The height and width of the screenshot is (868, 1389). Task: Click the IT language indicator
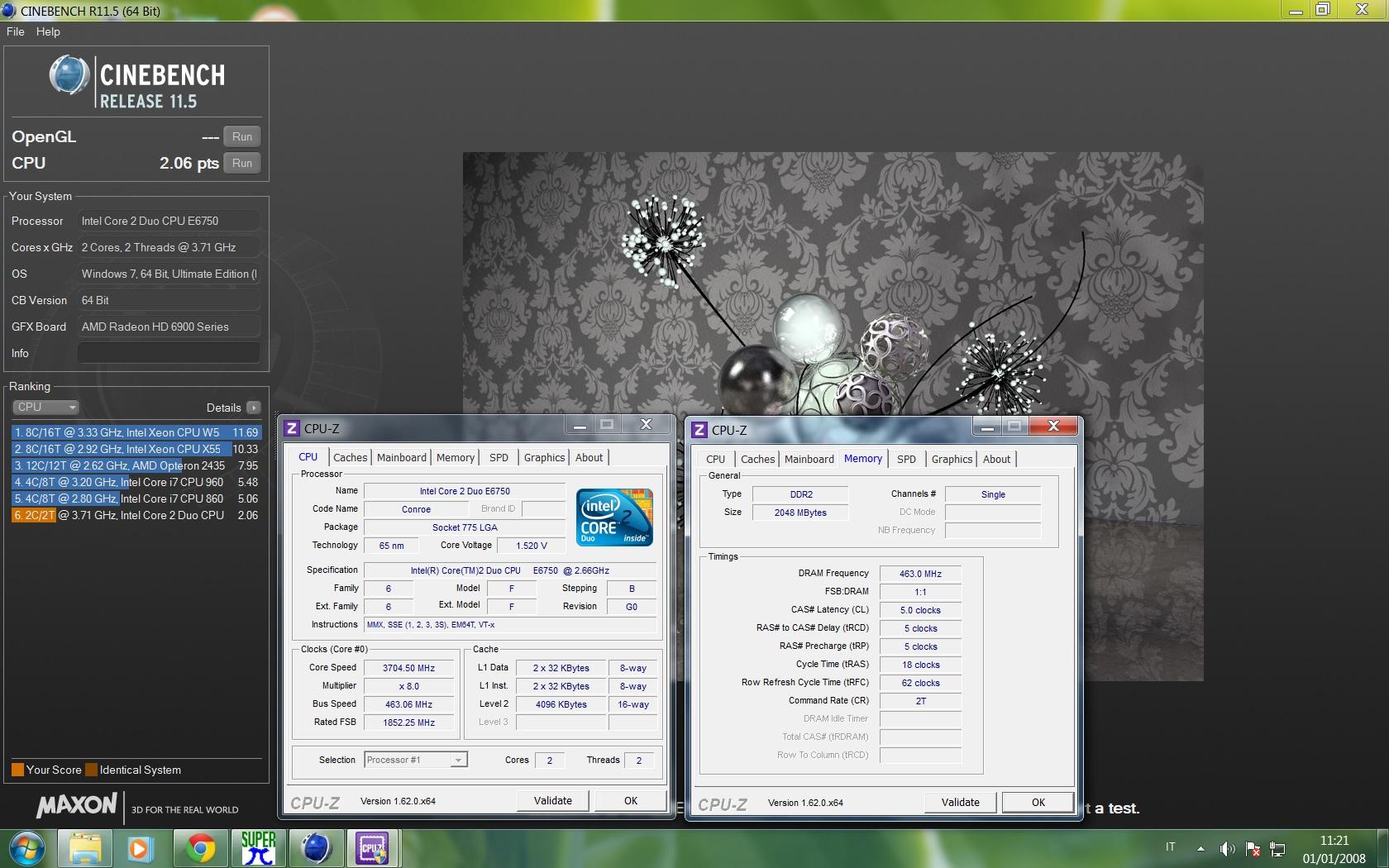1170,847
